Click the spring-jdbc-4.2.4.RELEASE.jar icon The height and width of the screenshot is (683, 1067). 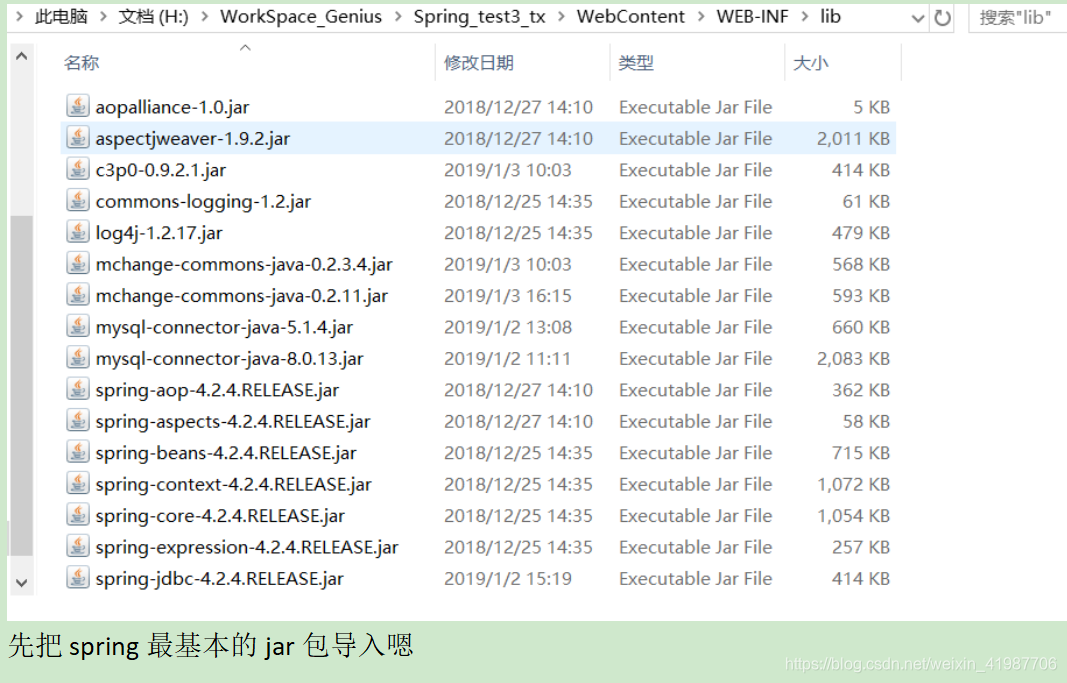78,578
